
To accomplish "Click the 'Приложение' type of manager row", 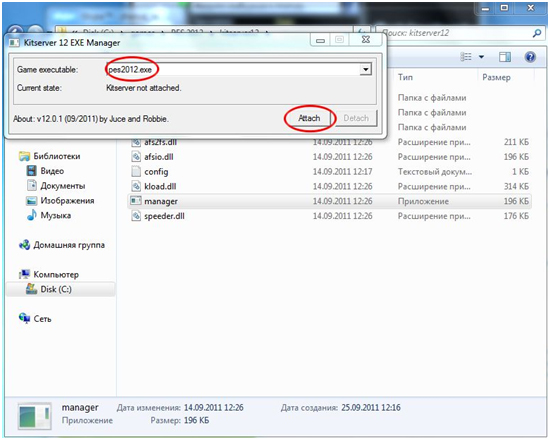I will [423, 201].
